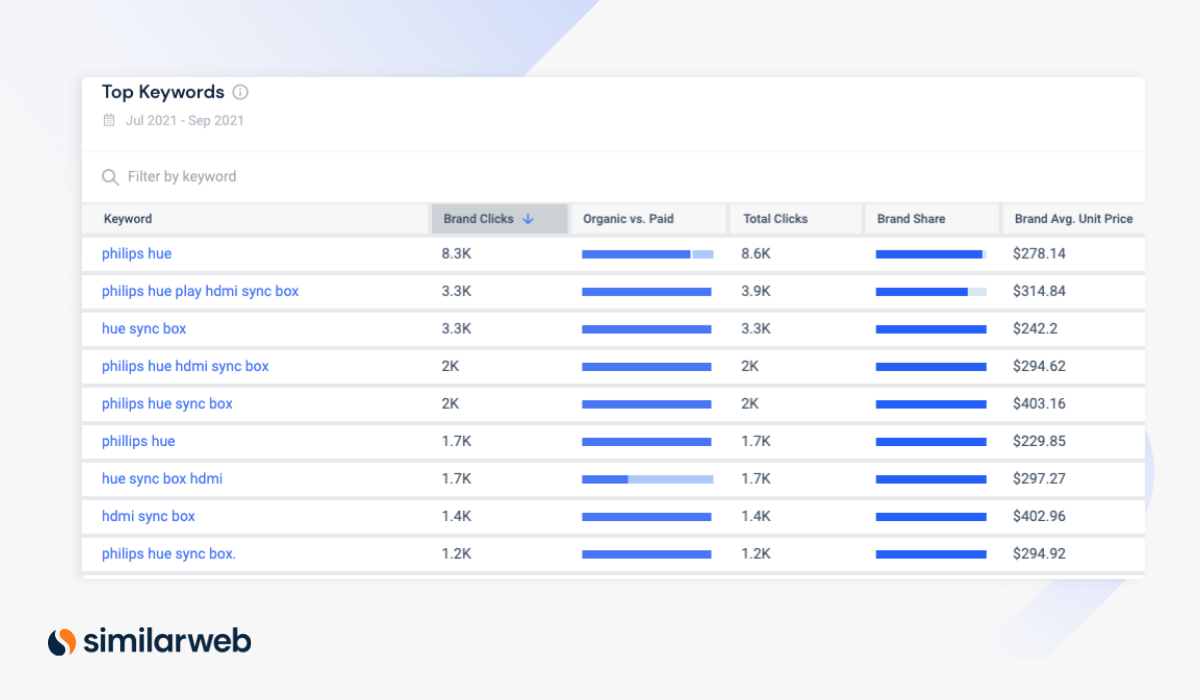Screen dimensions: 1200x700
Task: Sort the table by Brand Share
Action: click(x=910, y=218)
